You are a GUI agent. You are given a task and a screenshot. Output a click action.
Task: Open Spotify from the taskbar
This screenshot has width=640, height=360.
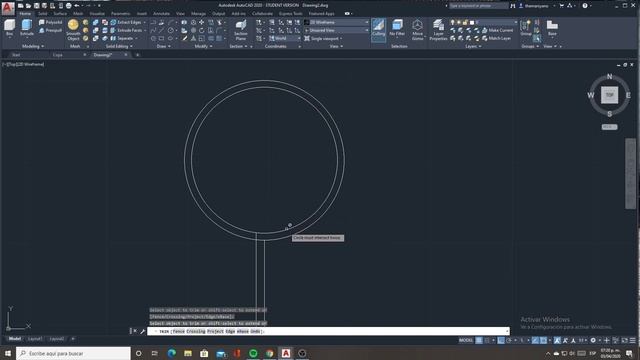(253, 353)
